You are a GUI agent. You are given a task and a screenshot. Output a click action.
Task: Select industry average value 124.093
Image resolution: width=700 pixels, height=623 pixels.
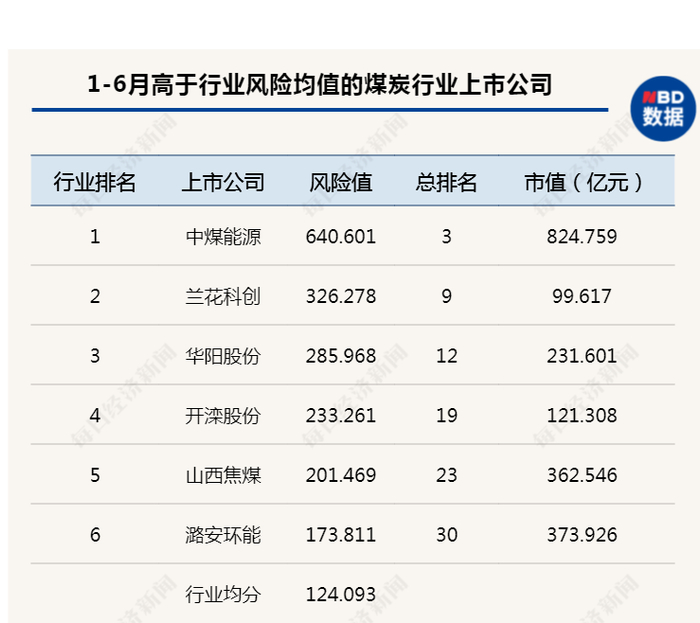click(x=341, y=595)
